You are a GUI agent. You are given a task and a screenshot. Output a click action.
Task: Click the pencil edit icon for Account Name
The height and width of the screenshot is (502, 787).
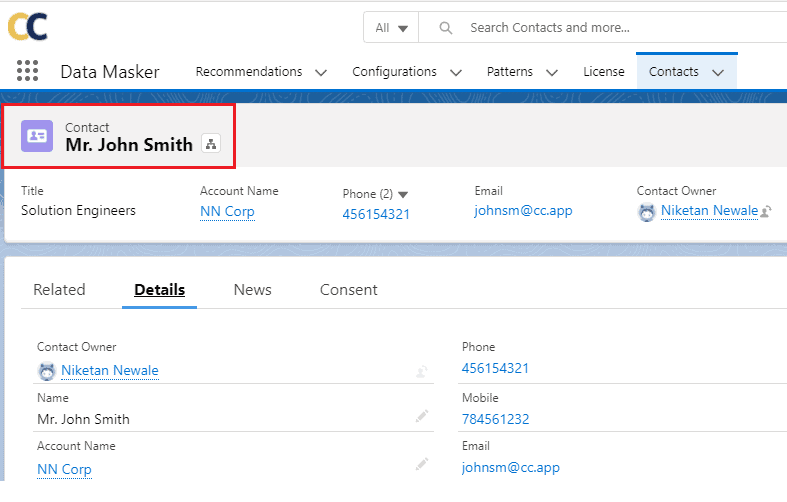[x=422, y=464]
